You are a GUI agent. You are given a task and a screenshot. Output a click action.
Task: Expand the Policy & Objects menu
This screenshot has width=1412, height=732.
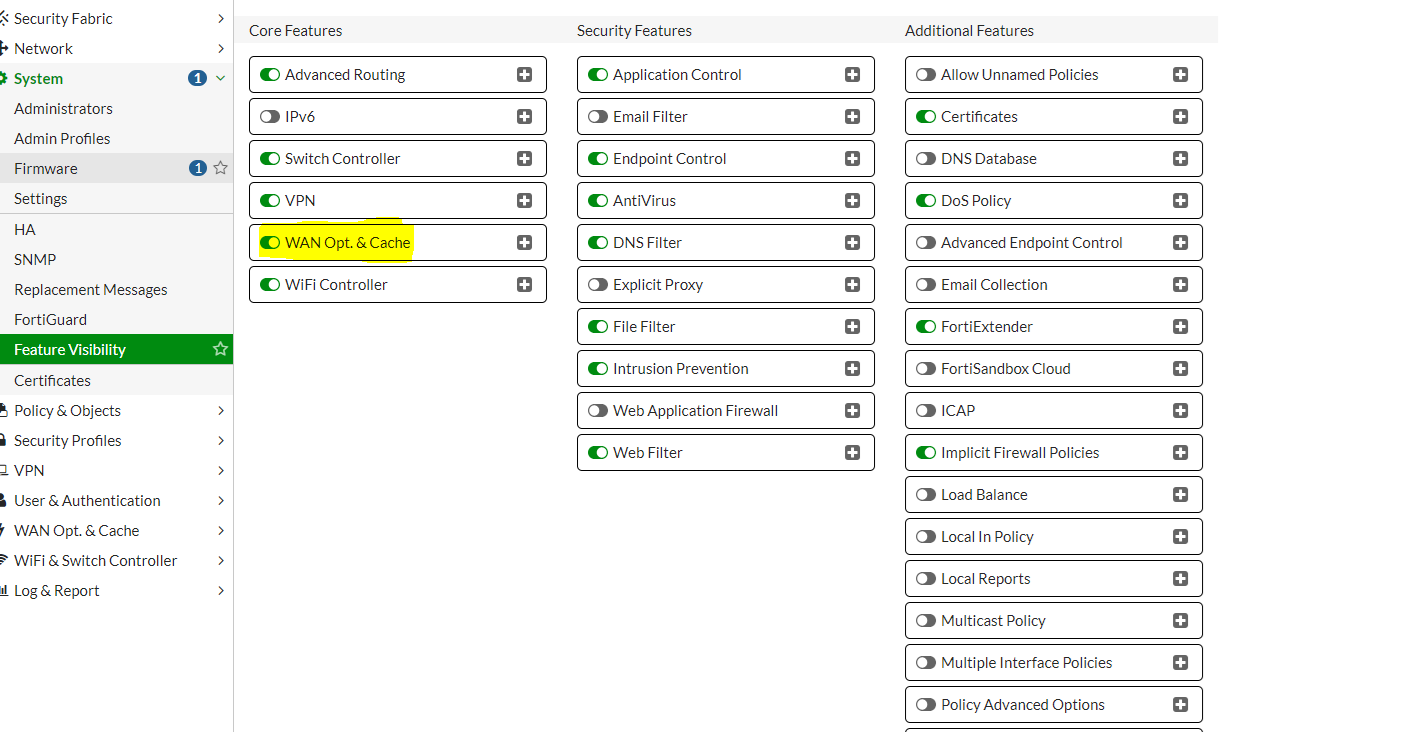click(x=221, y=411)
